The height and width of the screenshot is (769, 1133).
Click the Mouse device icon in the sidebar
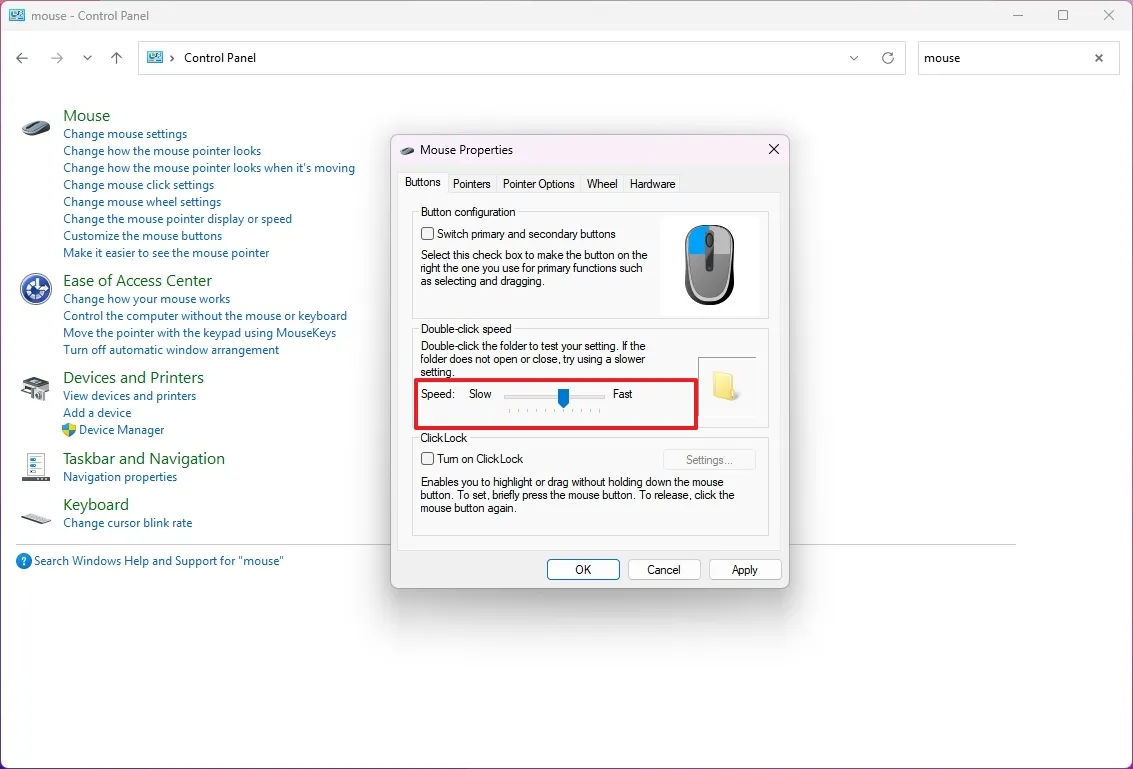coord(35,128)
